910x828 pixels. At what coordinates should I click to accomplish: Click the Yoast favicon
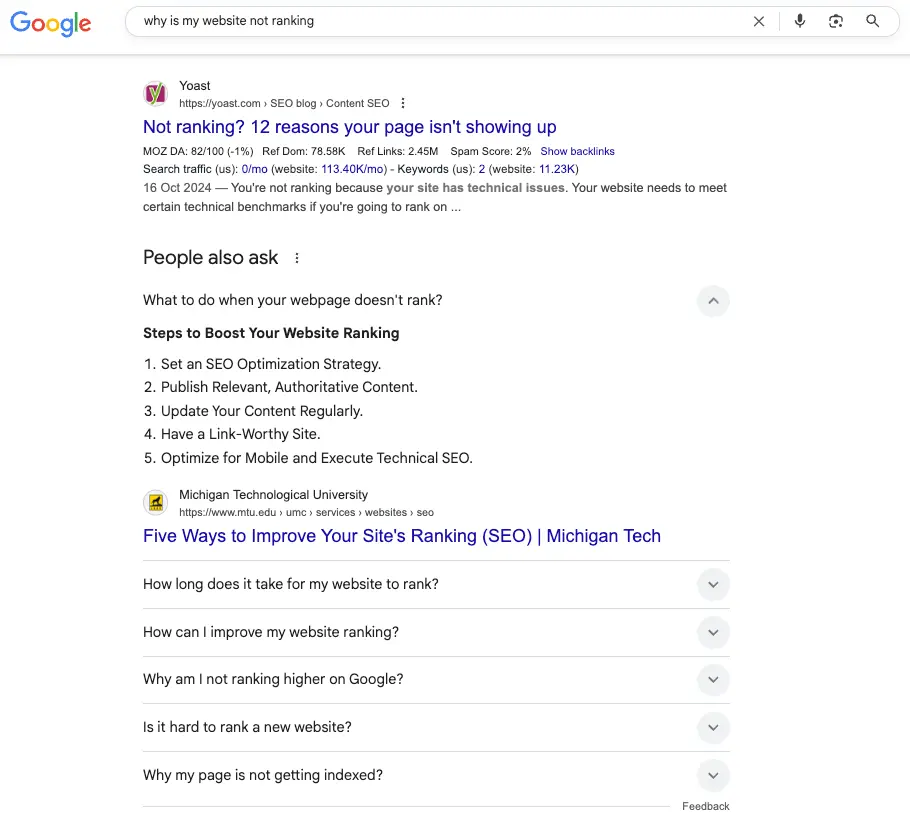156,94
